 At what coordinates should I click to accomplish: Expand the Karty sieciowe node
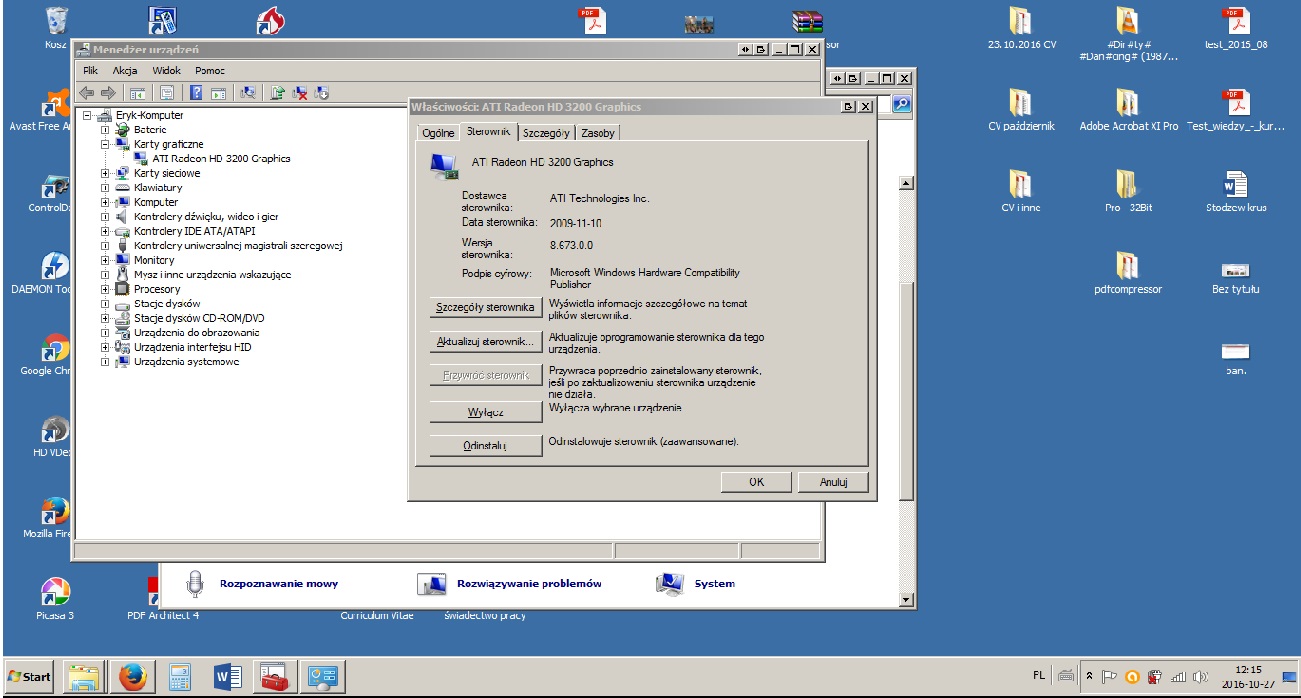tap(105, 173)
